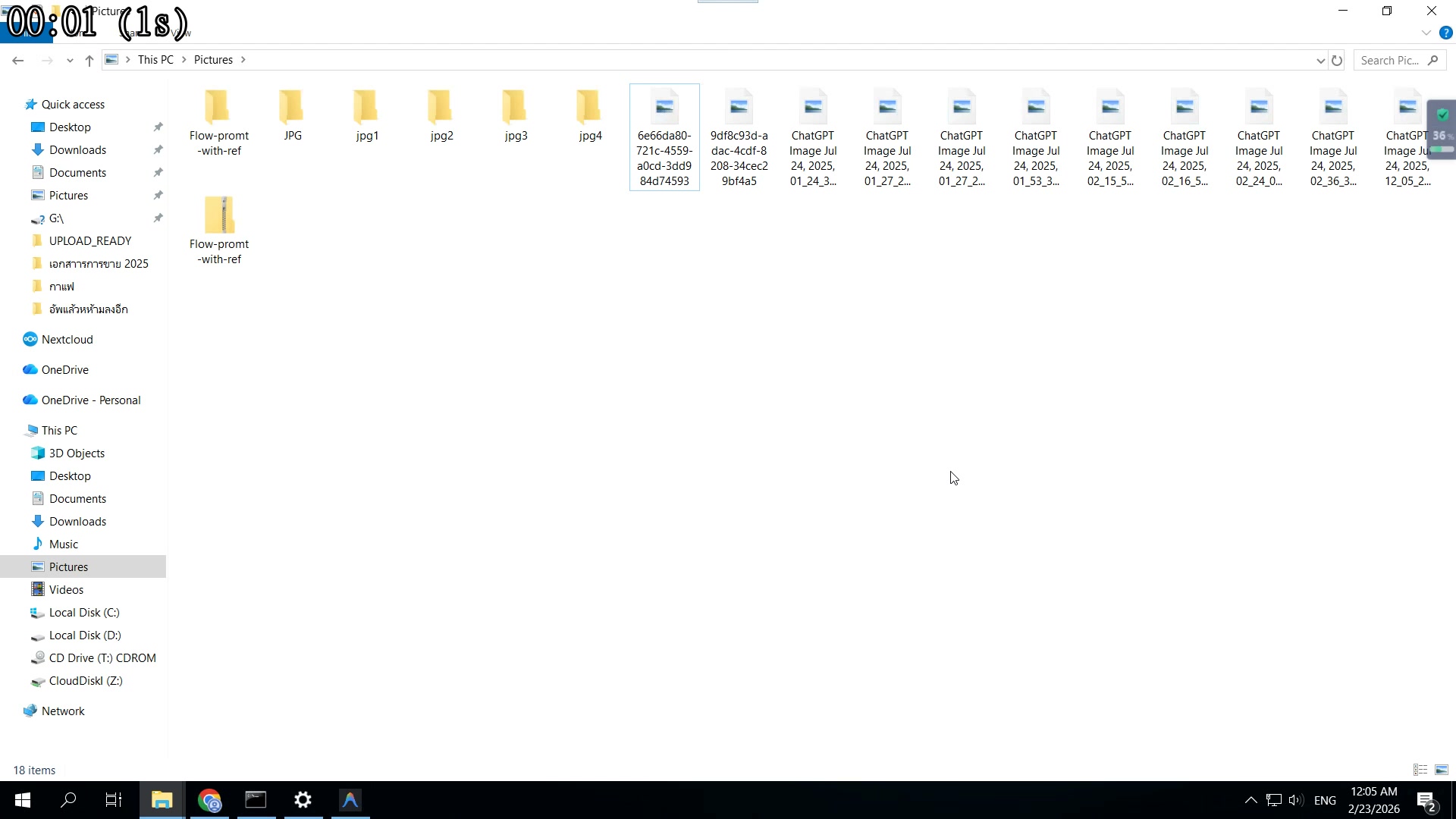Switch to details list view
The image size is (1456, 819).
1420,770
